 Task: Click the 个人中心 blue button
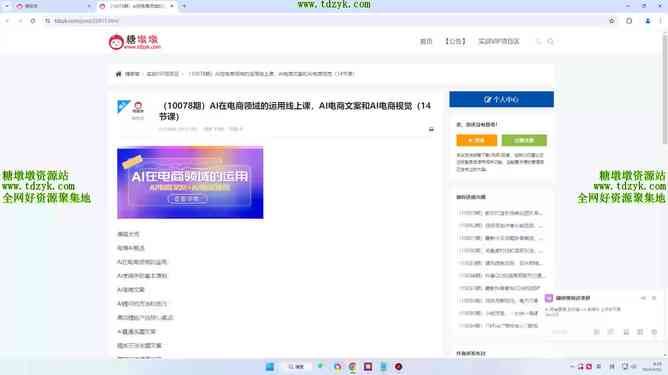point(501,99)
